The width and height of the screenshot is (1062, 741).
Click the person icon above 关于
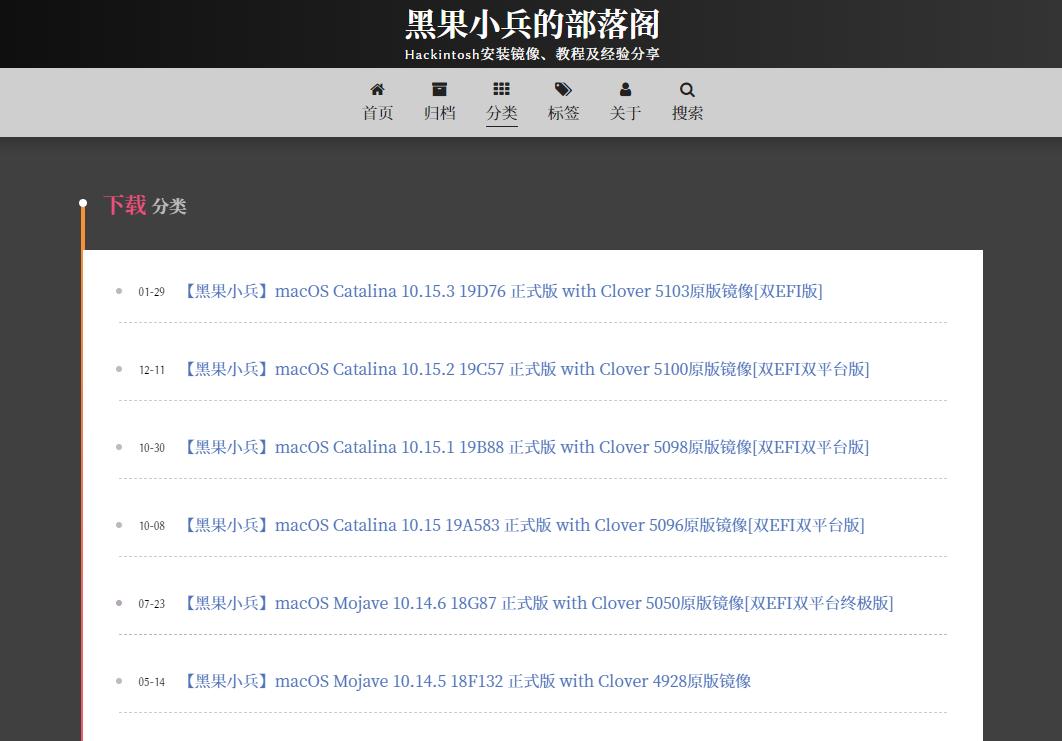click(625, 89)
